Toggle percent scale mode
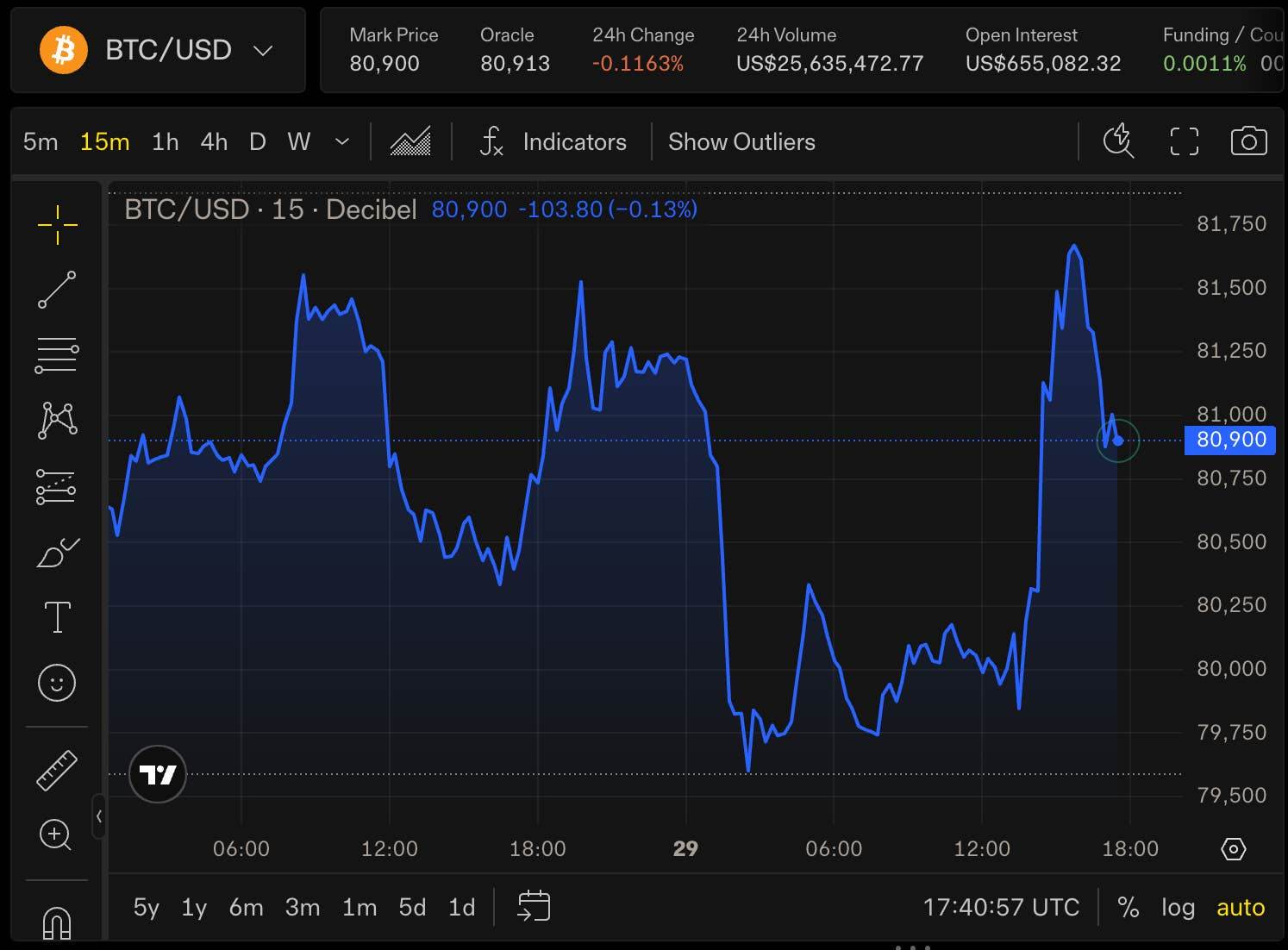 pos(1128,907)
